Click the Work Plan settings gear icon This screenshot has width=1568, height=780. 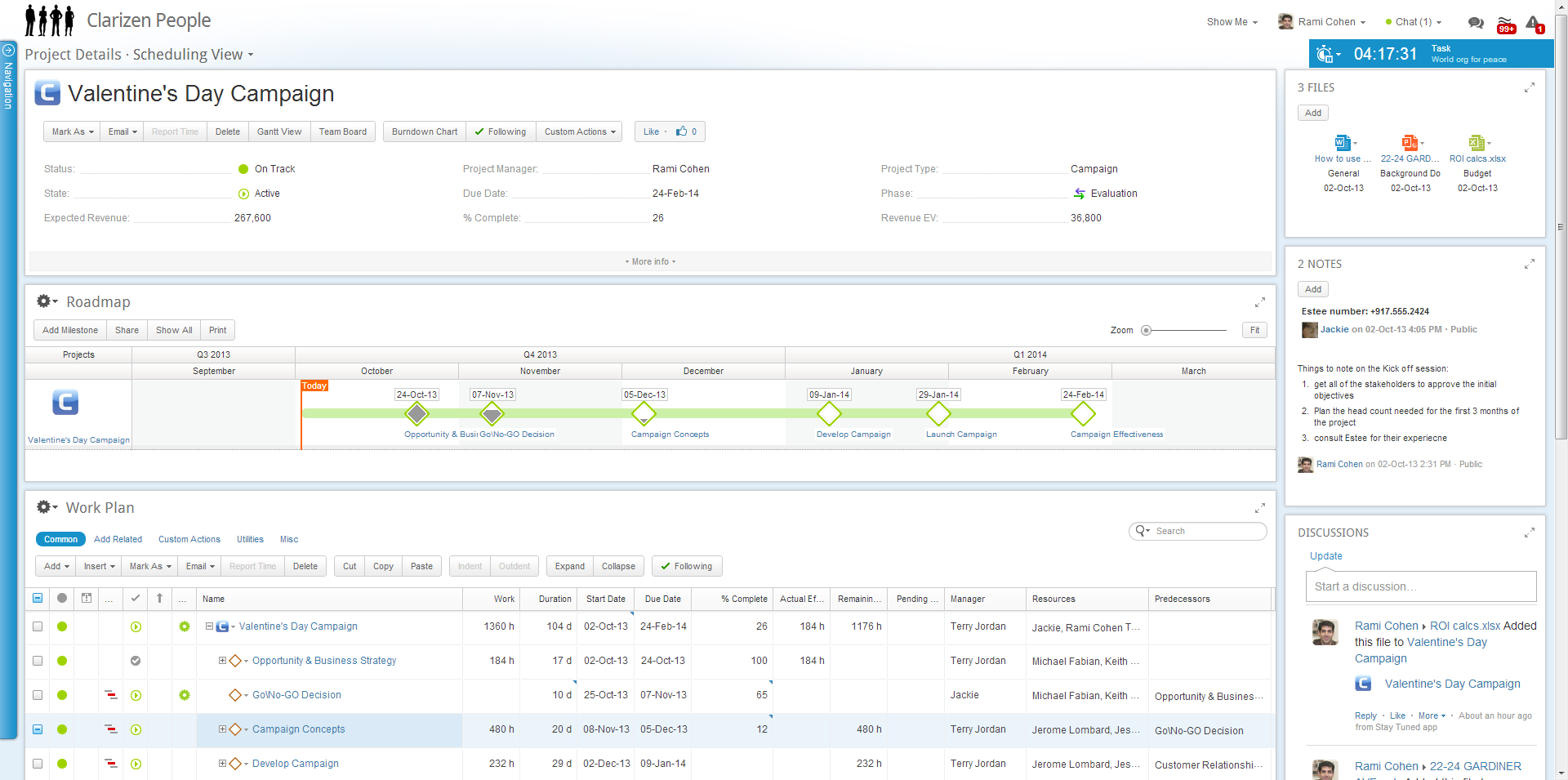coord(43,507)
